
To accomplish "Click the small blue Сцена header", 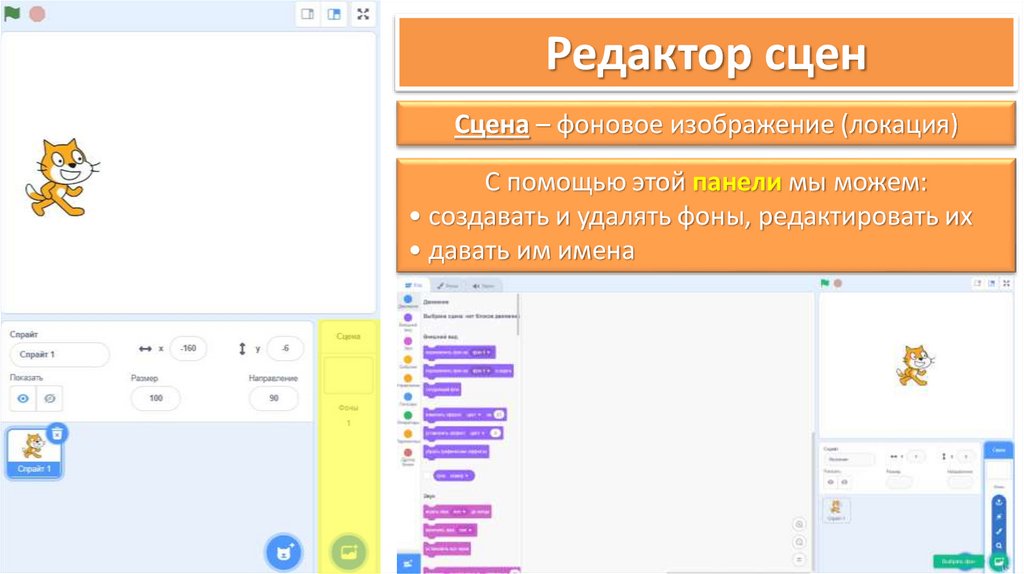I will (x=999, y=450).
